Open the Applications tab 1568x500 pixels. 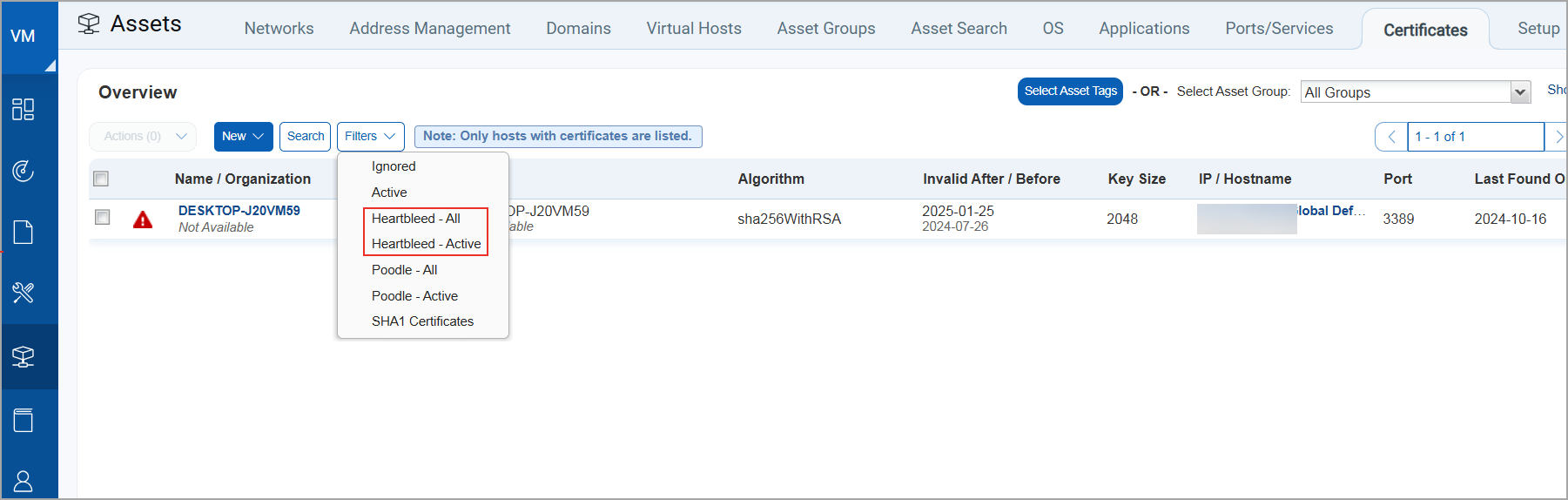pos(1144,29)
